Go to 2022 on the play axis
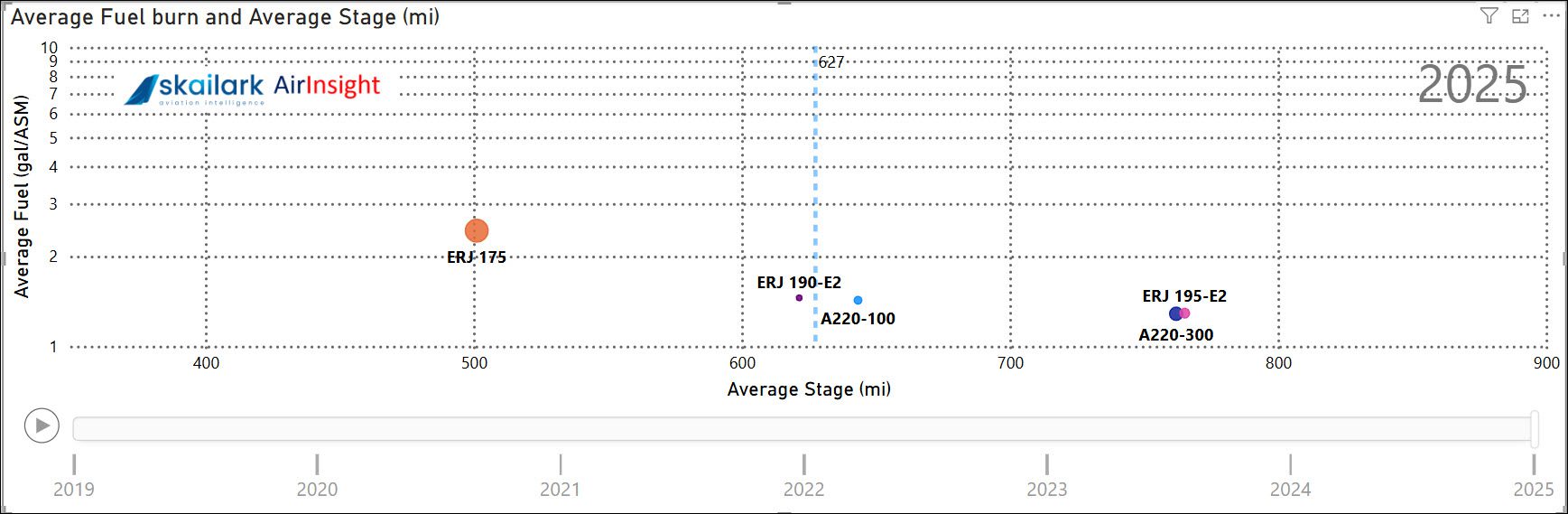This screenshot has width=1568, height=514. point(803,489)
